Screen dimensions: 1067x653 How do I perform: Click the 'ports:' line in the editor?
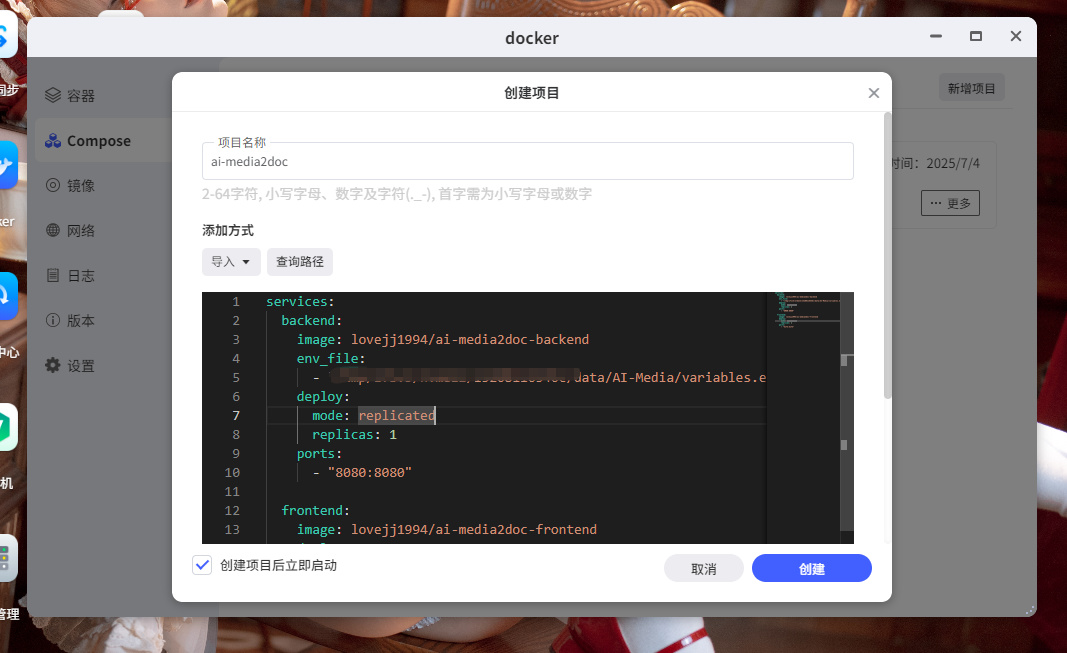(x=319, y=454)
